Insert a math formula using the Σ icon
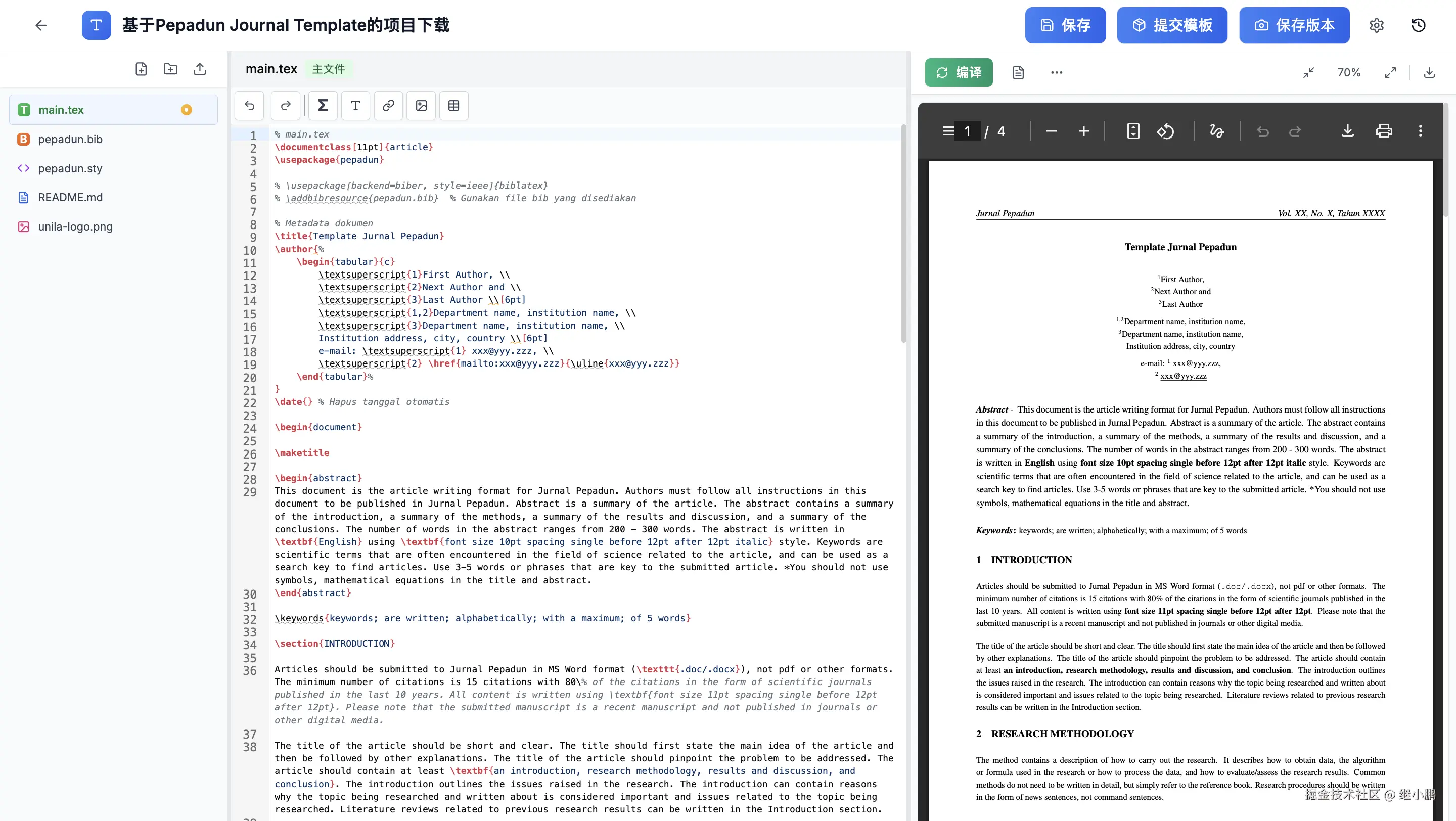This screenshot has width=1456, height=821. pos(323,106)
